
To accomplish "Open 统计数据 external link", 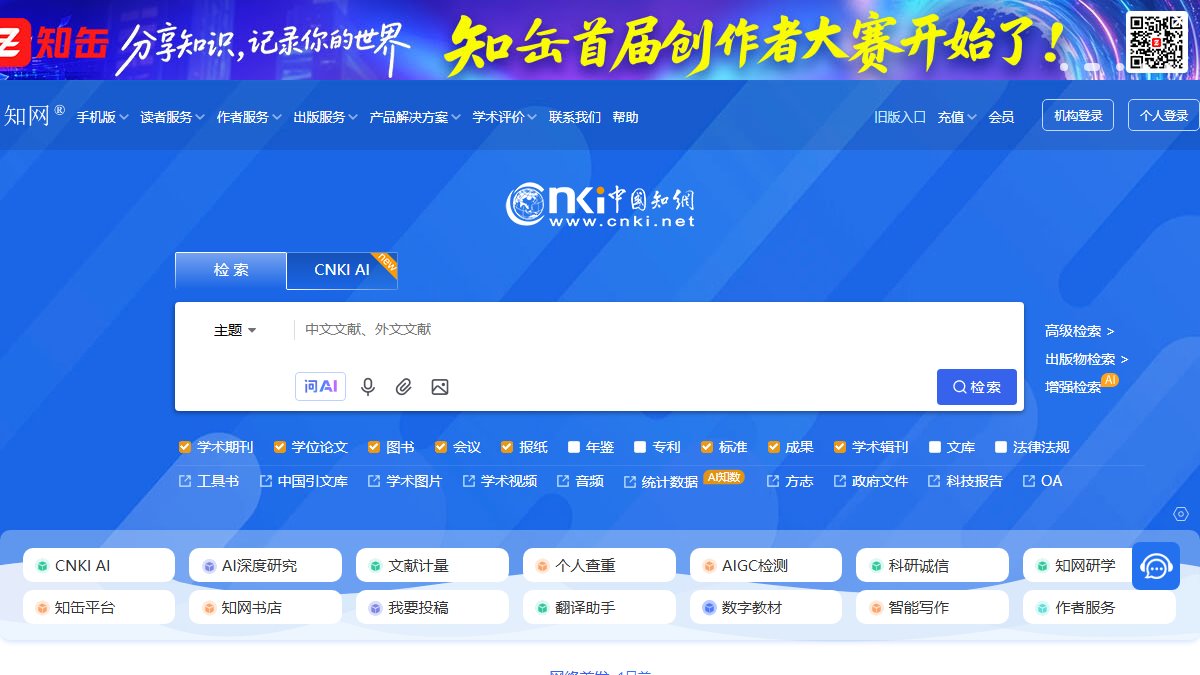I will [661, 481].
